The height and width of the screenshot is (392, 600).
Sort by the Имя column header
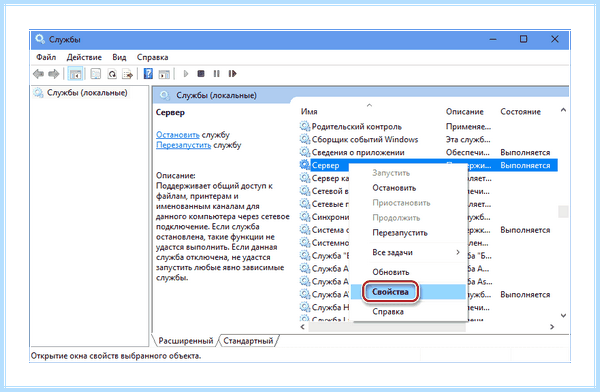[x=309, y=111]
